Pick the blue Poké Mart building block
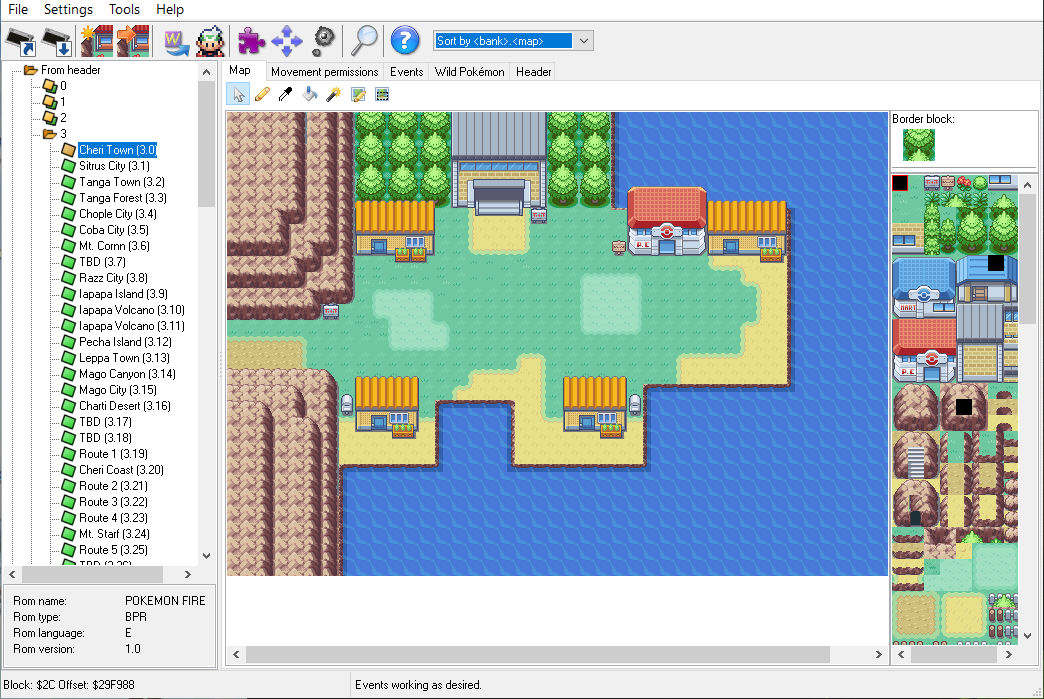1044x699 pixels. coord(923,288)
